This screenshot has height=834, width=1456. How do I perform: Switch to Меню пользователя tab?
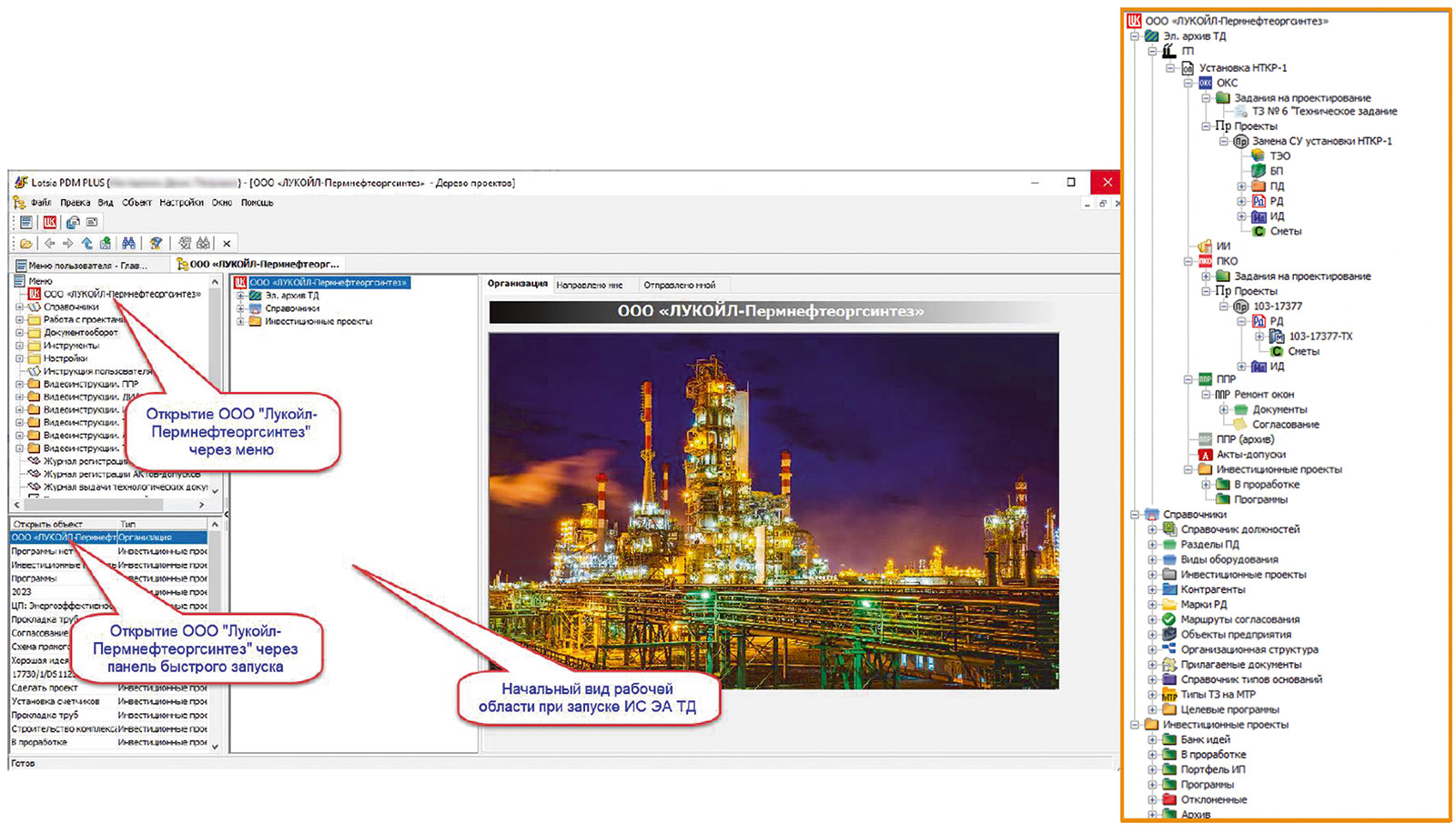pos(88,265)
